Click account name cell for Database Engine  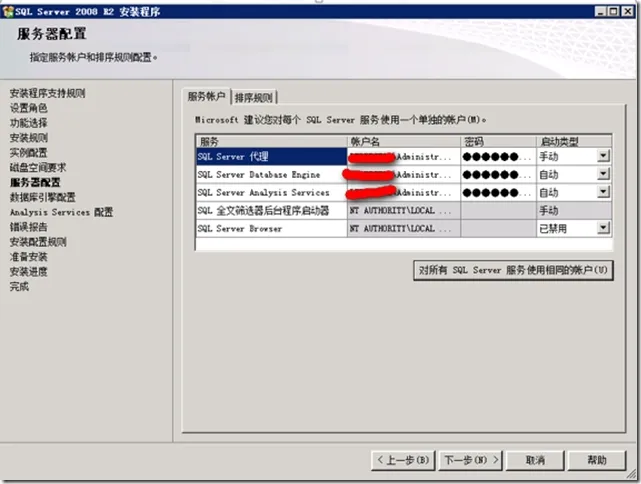click(x=404, y=175)
